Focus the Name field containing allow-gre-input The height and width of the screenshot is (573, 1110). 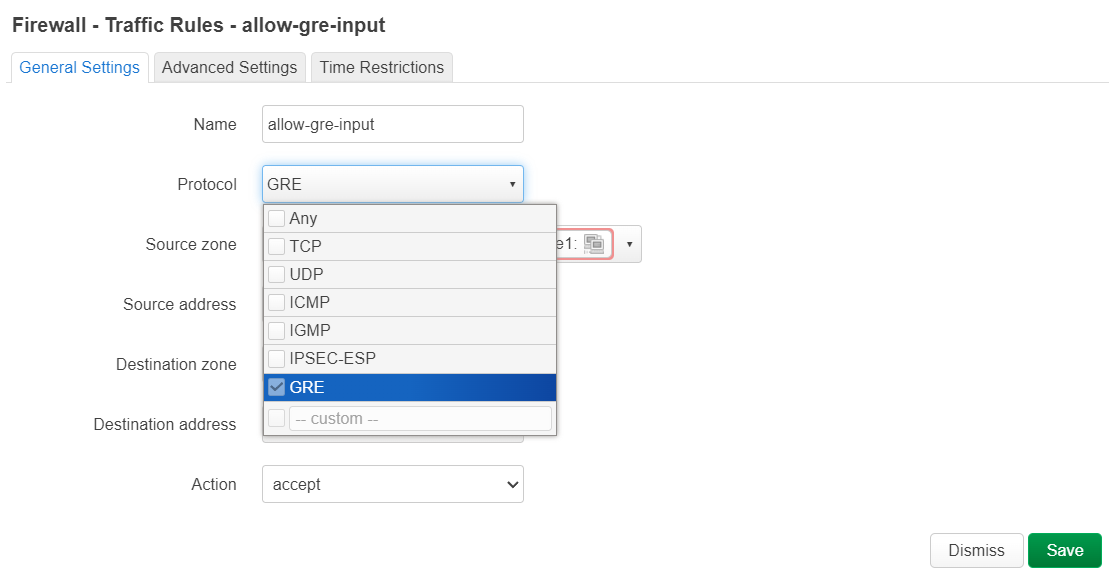392,124
